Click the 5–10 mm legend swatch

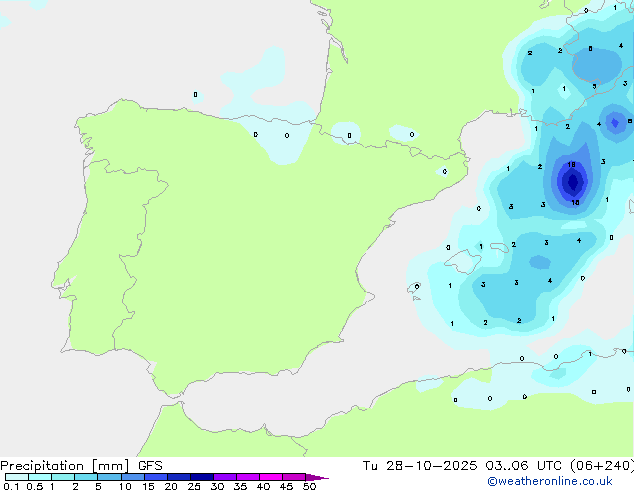click(x=109, y=477)
